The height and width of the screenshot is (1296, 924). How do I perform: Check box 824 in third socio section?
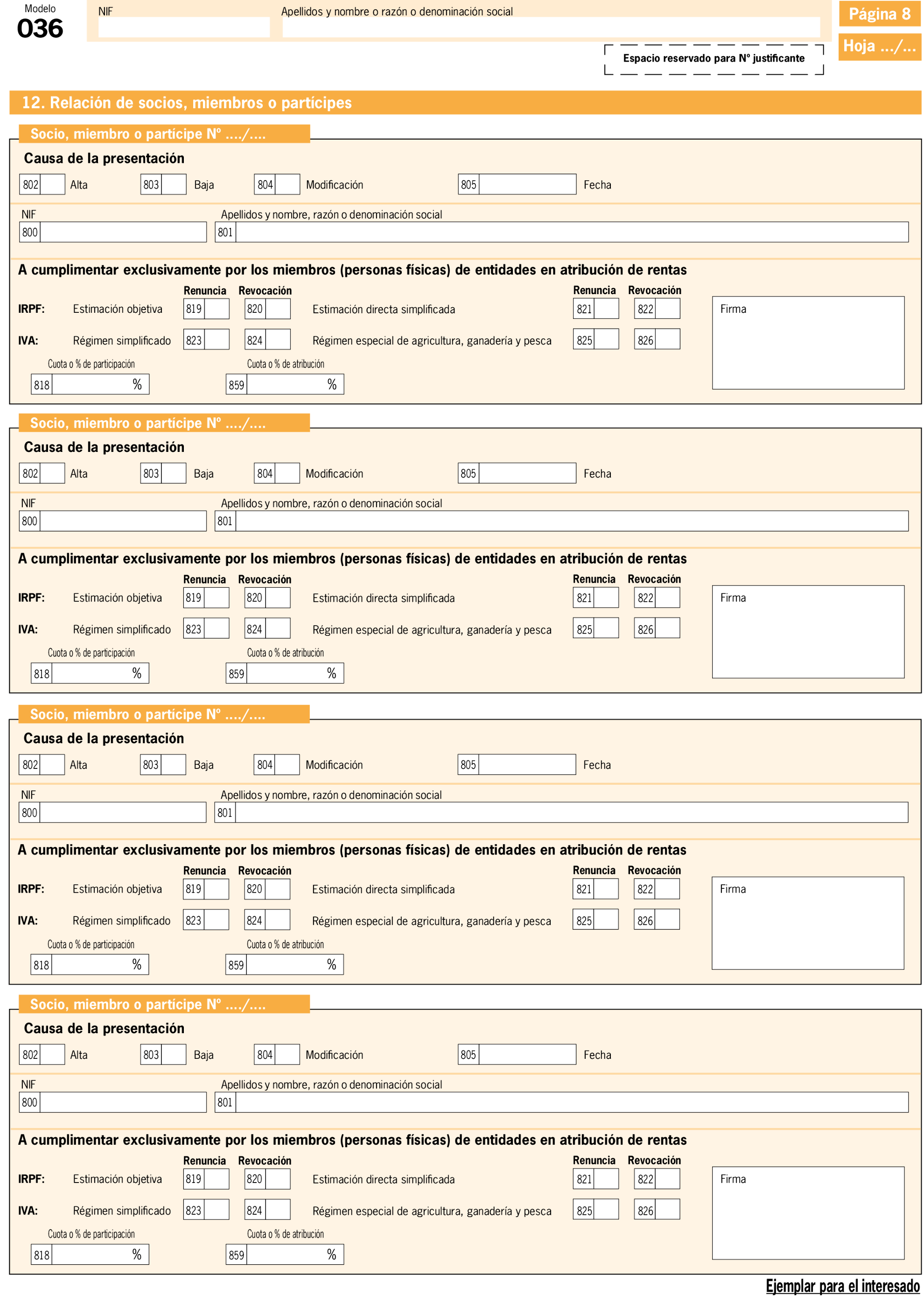point(278,920)
